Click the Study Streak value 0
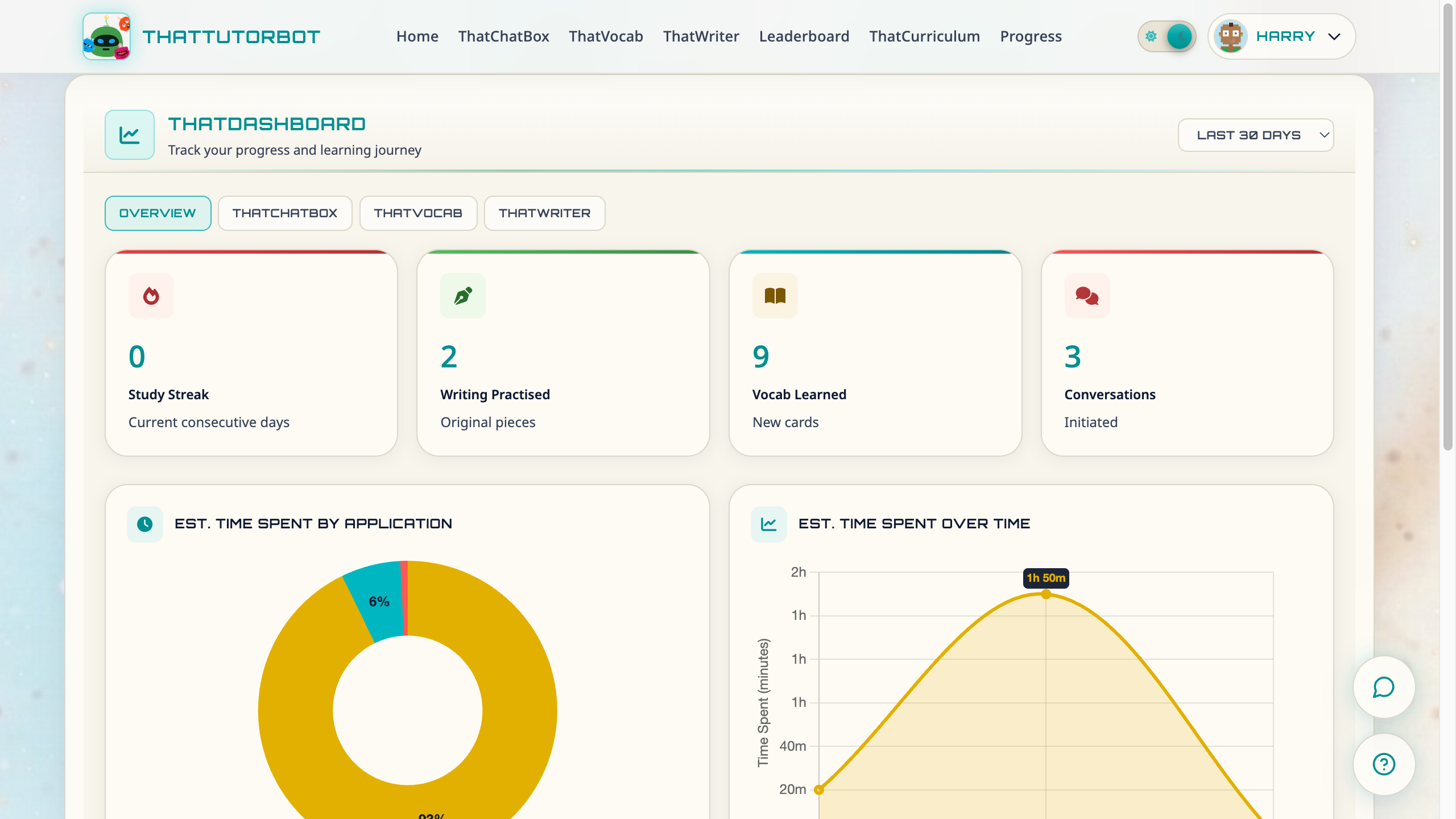Screen dimensions: 1456x819 (137, 357)
